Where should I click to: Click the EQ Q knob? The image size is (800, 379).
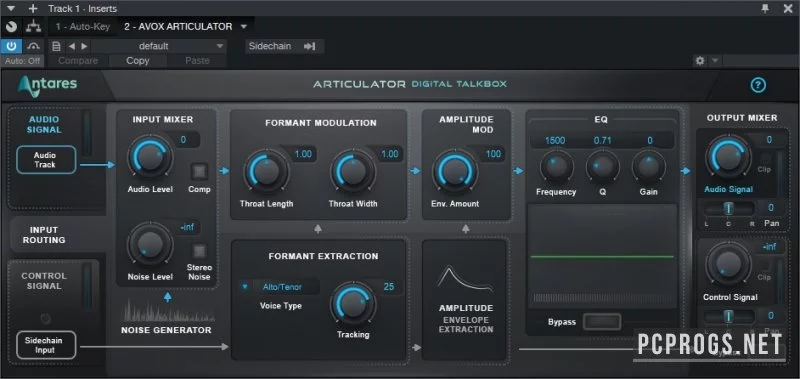tap(603, 167)
